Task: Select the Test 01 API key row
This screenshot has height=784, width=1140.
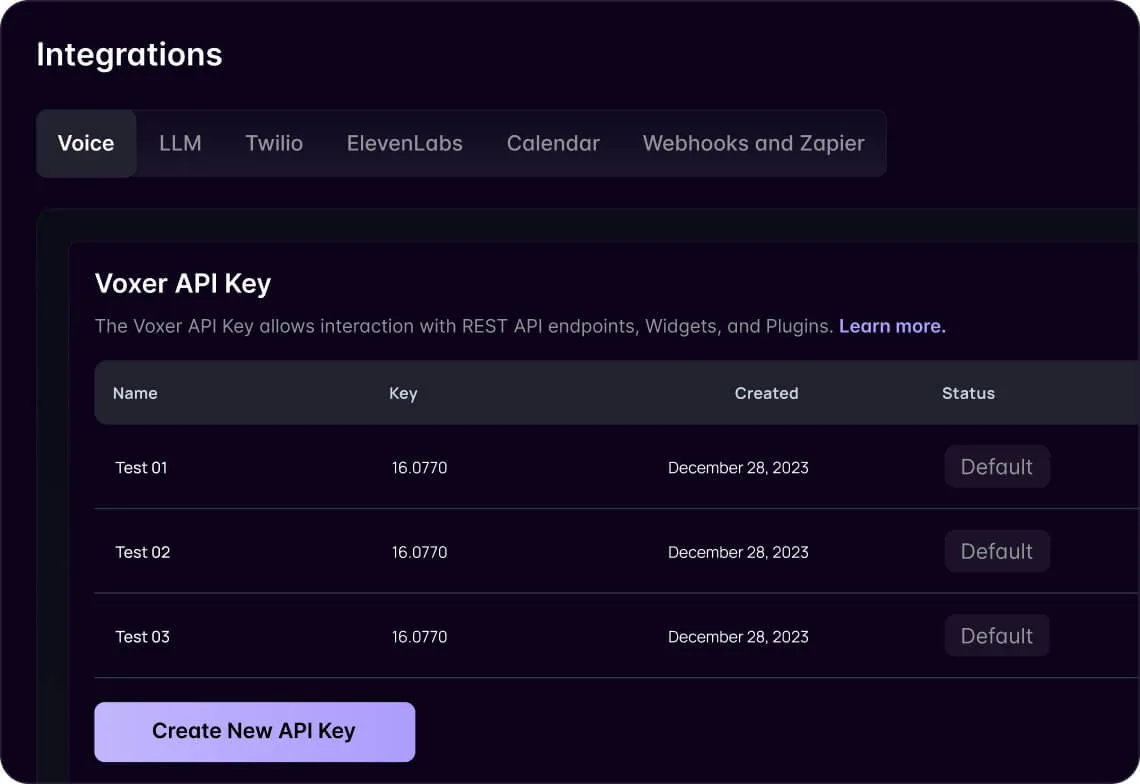Action: [x=141, y=467]
